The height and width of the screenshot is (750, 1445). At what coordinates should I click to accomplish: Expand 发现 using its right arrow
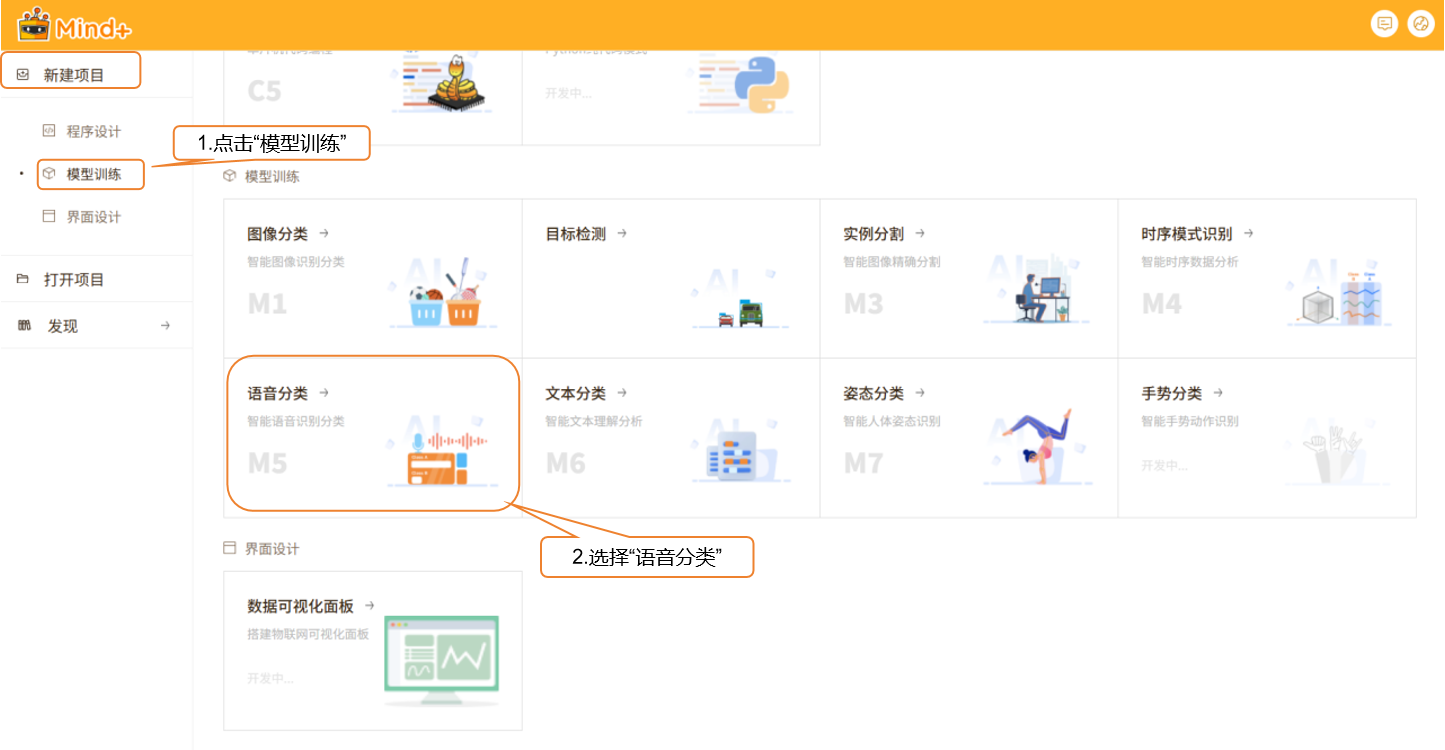pyautogui.click(x=165, y=326)
